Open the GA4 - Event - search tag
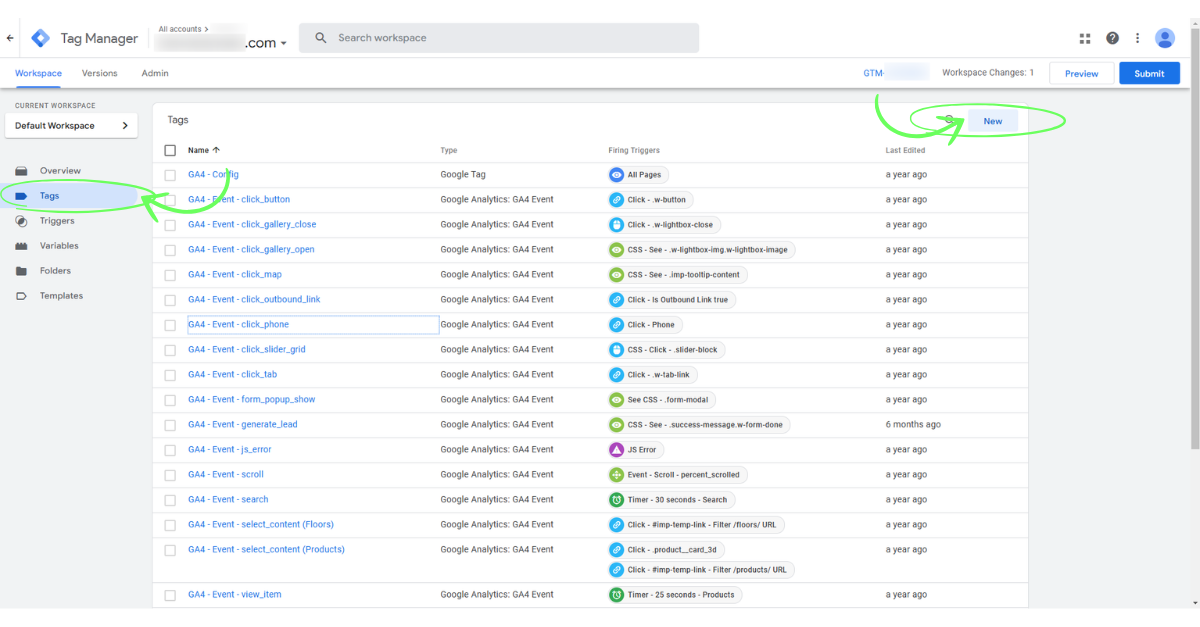The width and height of the screenshot is (1200, 627). [228, 500]
